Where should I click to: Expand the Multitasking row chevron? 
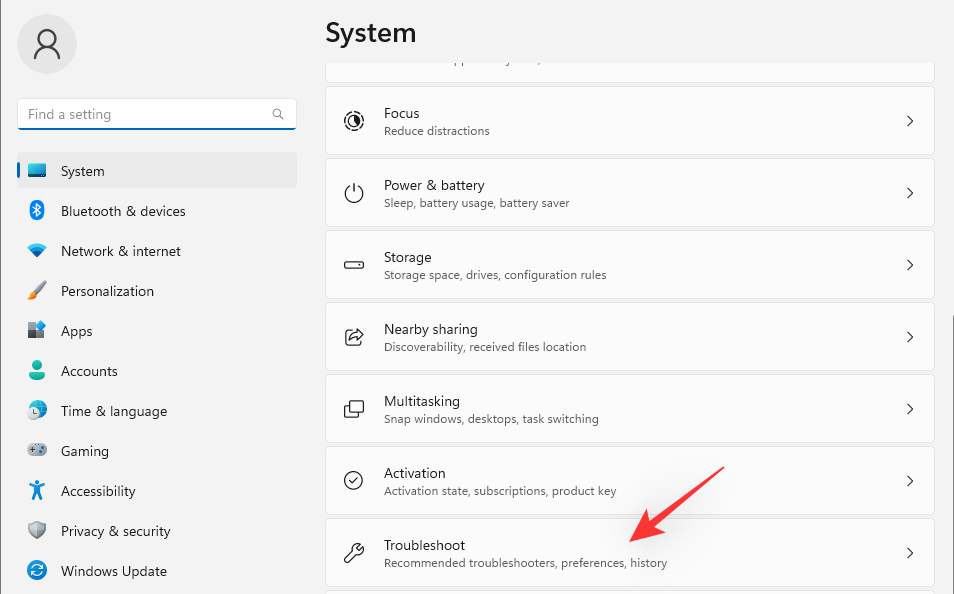tap(910, 409)
